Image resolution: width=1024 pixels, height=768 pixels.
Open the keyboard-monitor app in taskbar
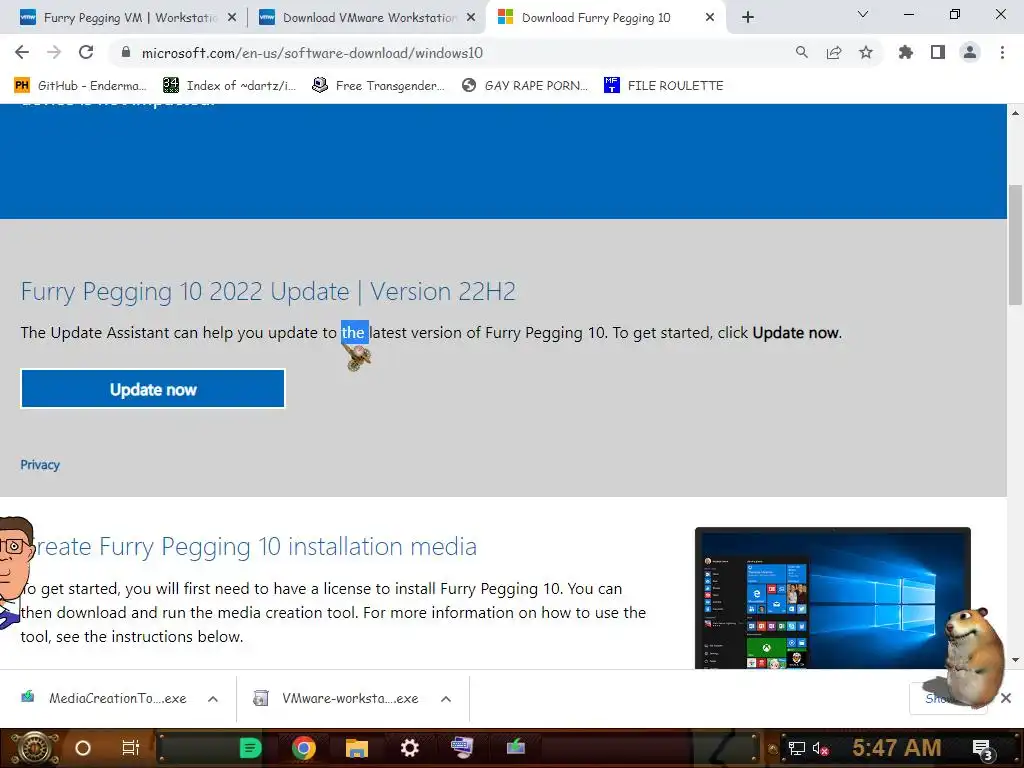pos(462,747)
